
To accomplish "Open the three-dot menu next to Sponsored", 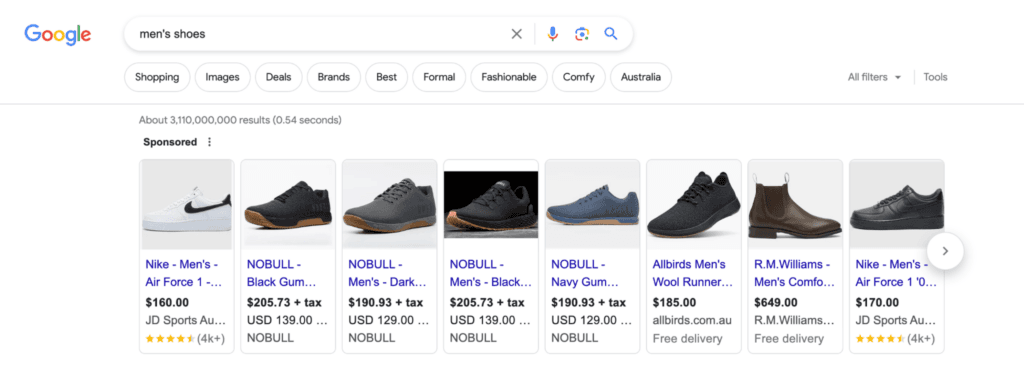I will coord(210,142).
